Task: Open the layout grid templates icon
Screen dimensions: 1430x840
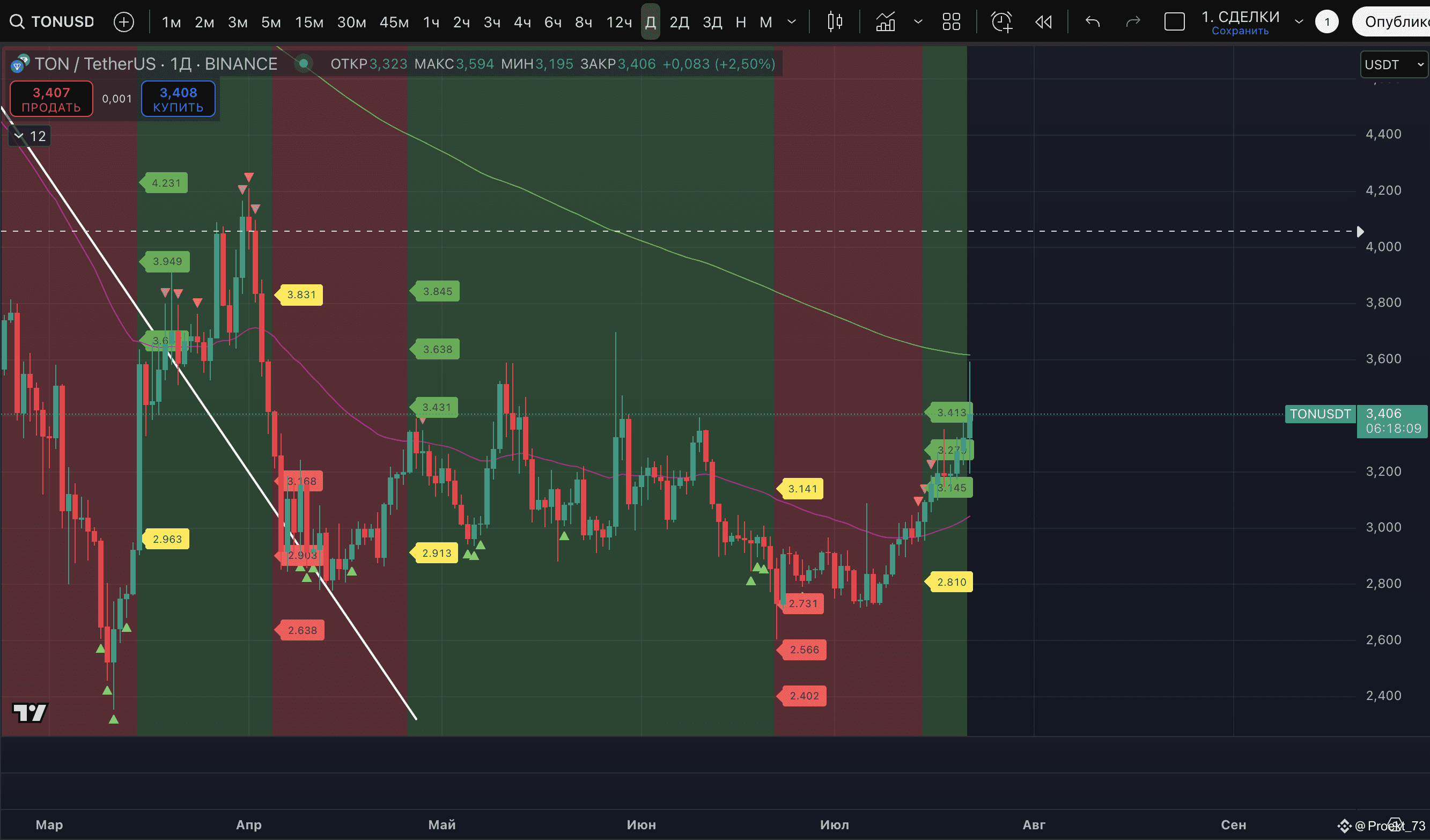Action: [x=951, y=22]
